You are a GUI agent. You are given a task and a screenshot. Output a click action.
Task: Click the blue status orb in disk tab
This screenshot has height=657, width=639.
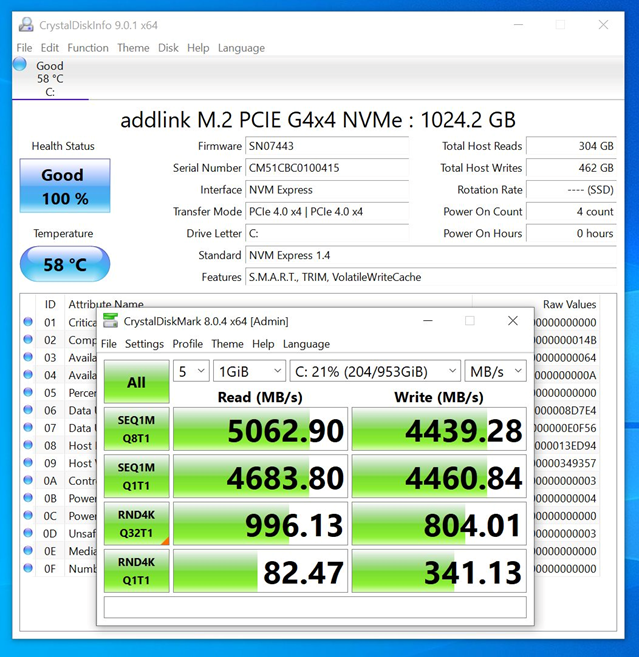[x=20, y=65]
